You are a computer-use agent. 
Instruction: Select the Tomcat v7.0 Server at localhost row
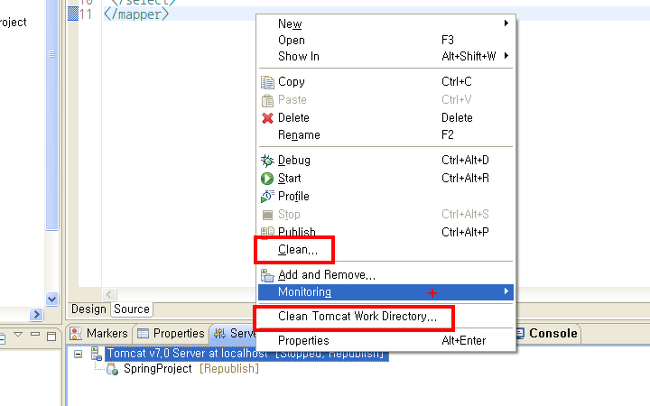(x=247, y=354)
